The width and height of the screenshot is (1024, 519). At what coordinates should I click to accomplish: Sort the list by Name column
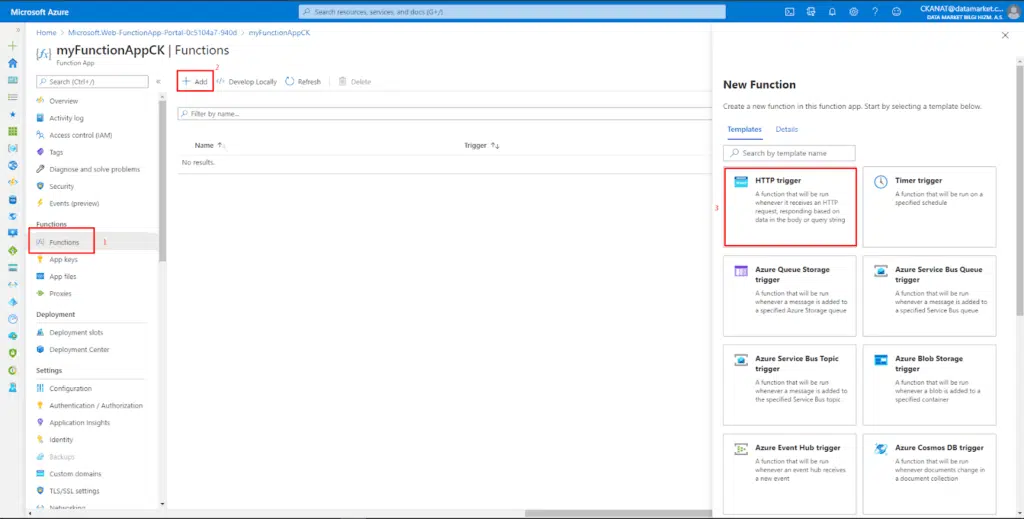coord(209,146)
